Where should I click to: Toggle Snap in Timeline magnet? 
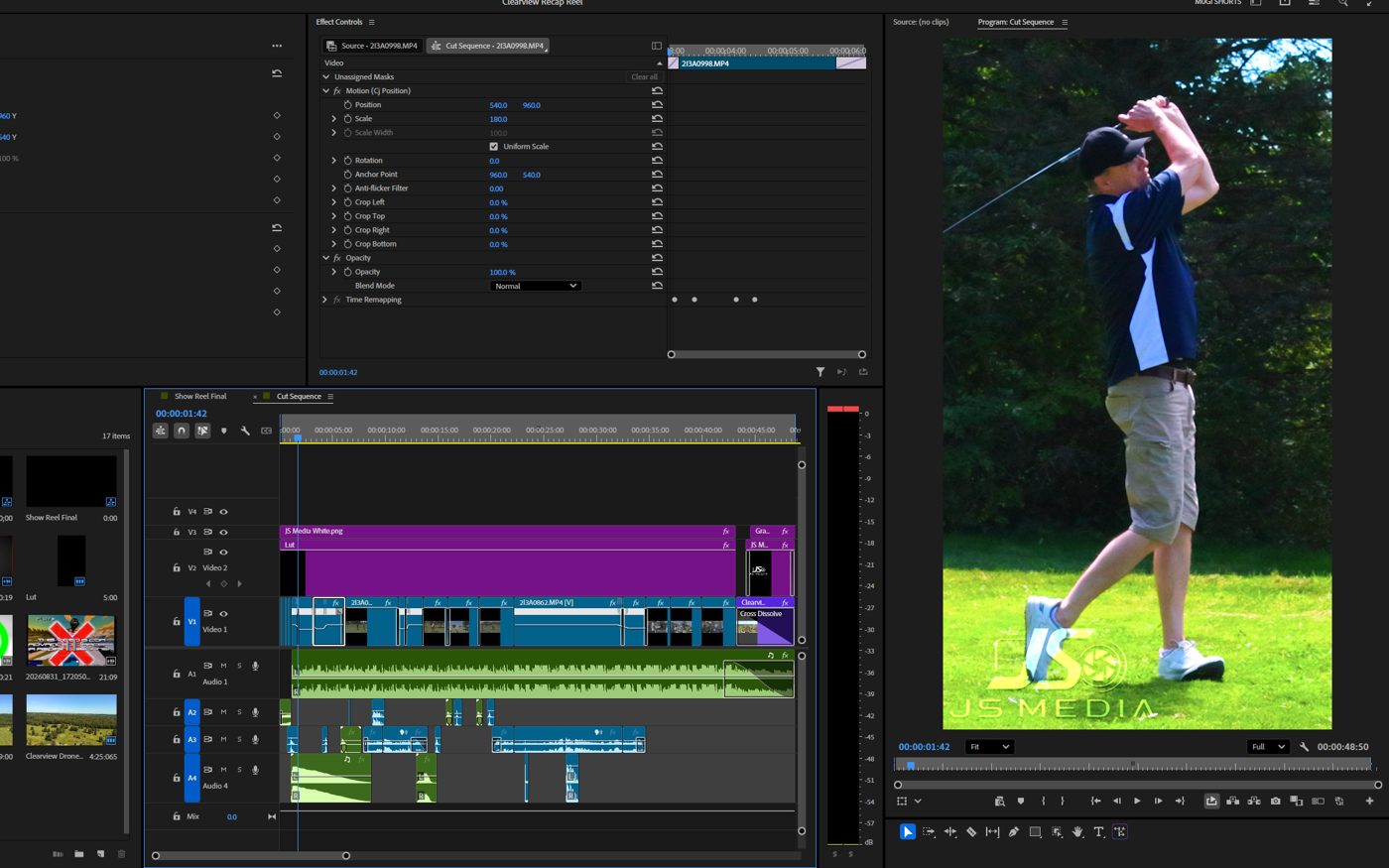click(x=181, y=431)
